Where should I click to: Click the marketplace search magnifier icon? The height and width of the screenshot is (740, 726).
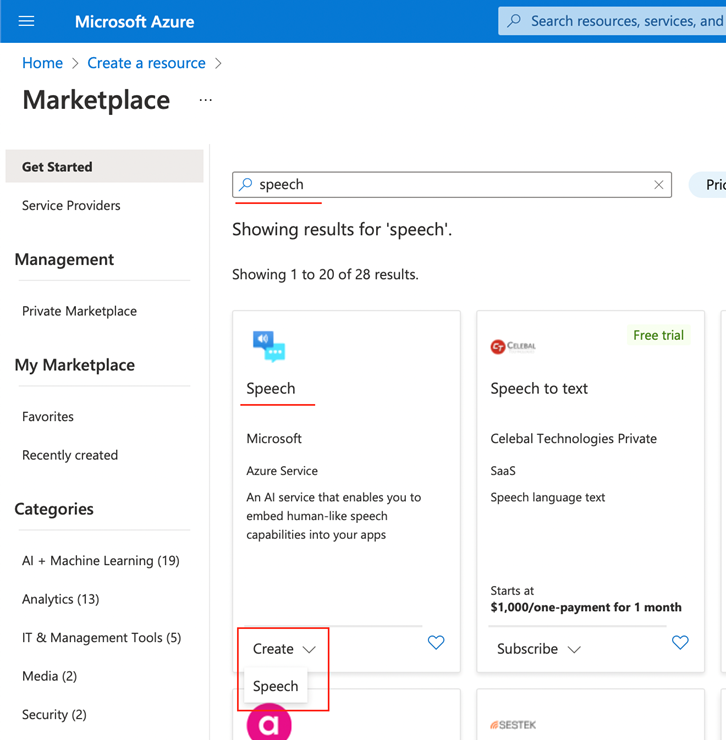tap(245, 184)
